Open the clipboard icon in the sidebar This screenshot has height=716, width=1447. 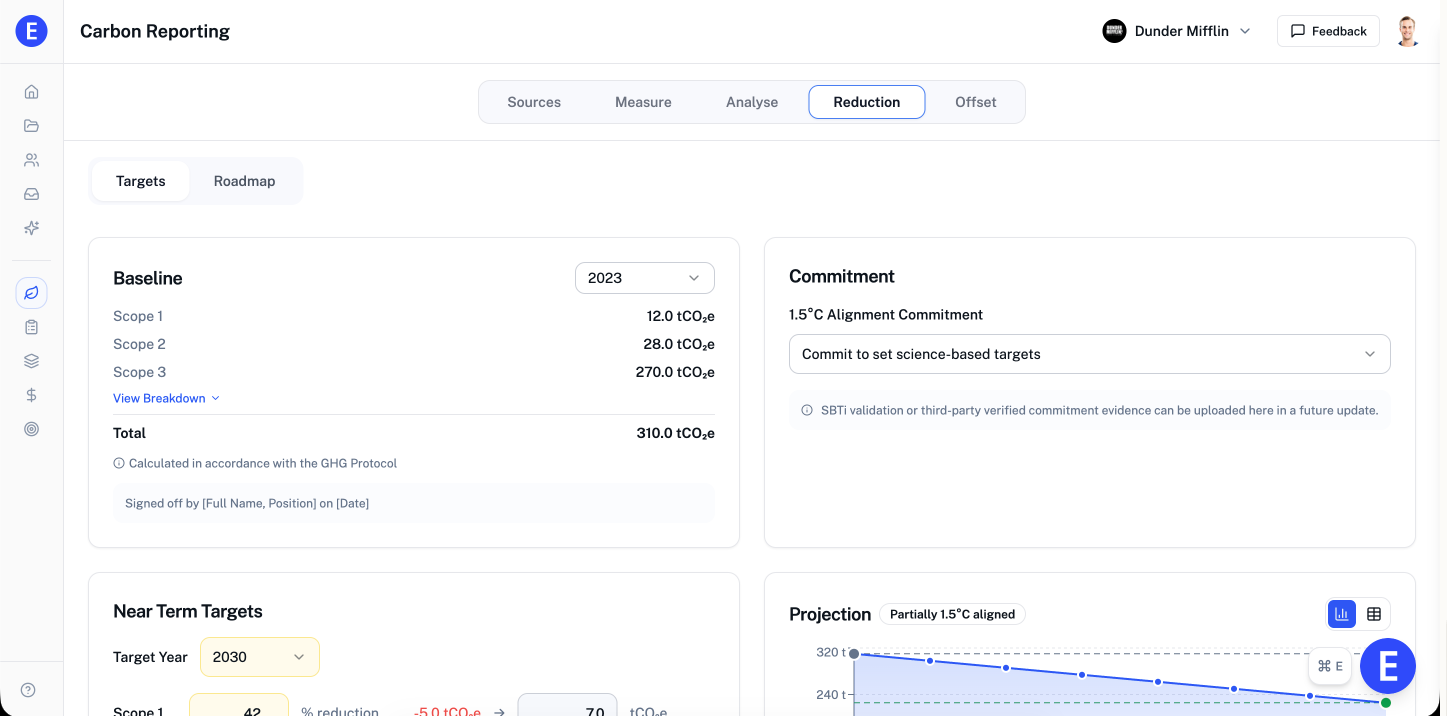(32, 327)
